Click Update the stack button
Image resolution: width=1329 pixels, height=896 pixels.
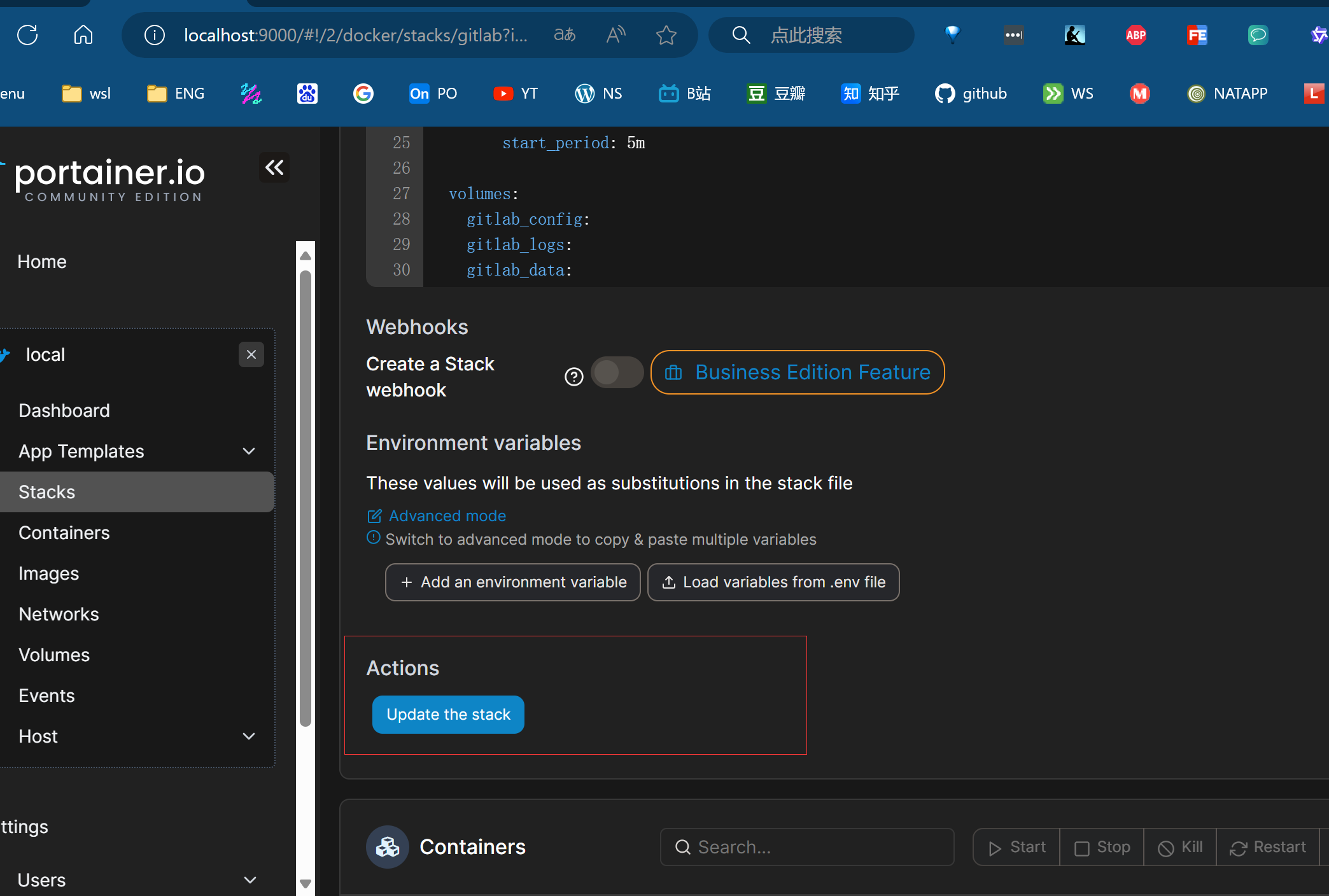448,714
